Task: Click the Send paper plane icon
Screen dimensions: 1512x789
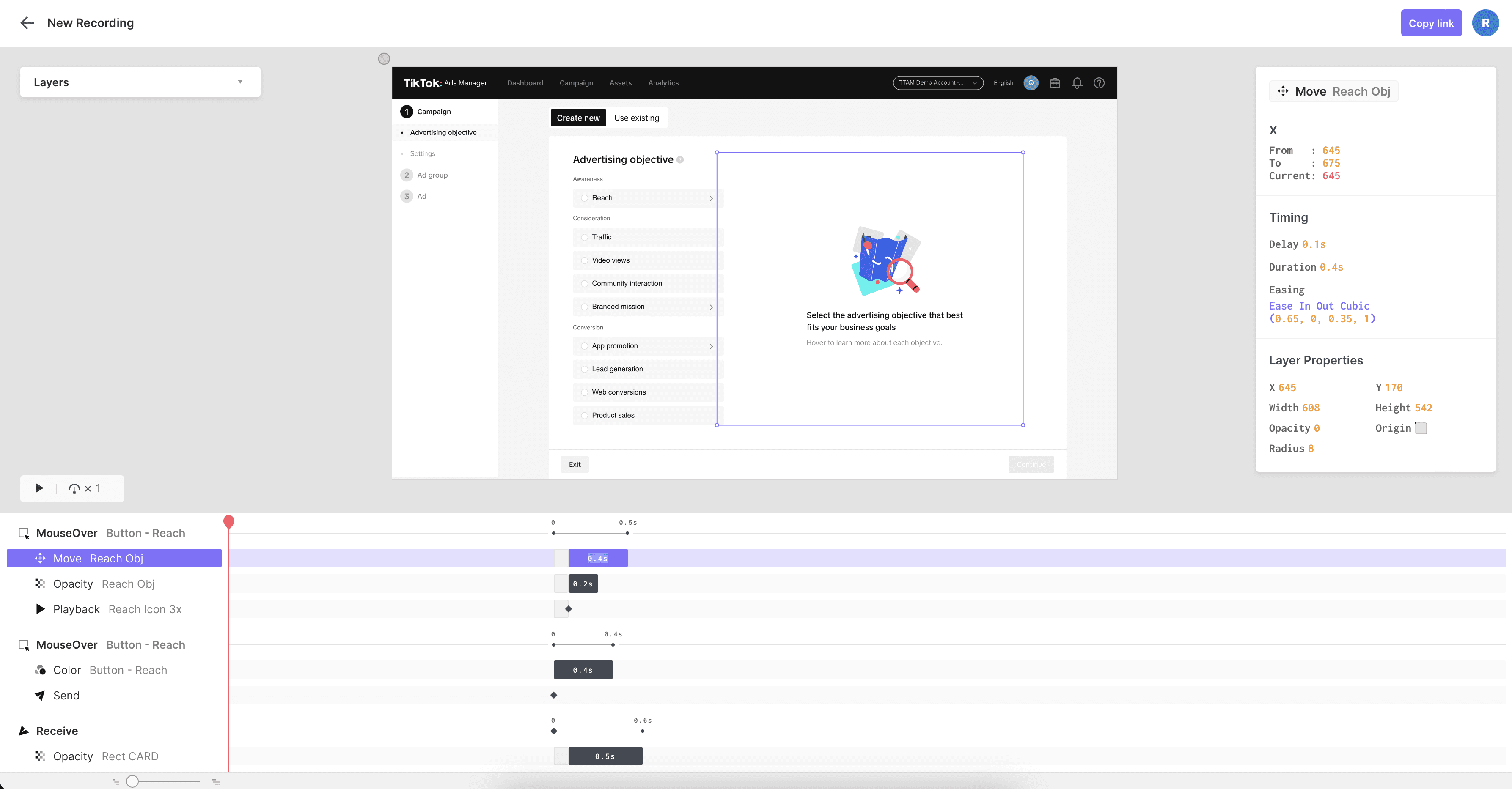Action: tap(40, 695)
